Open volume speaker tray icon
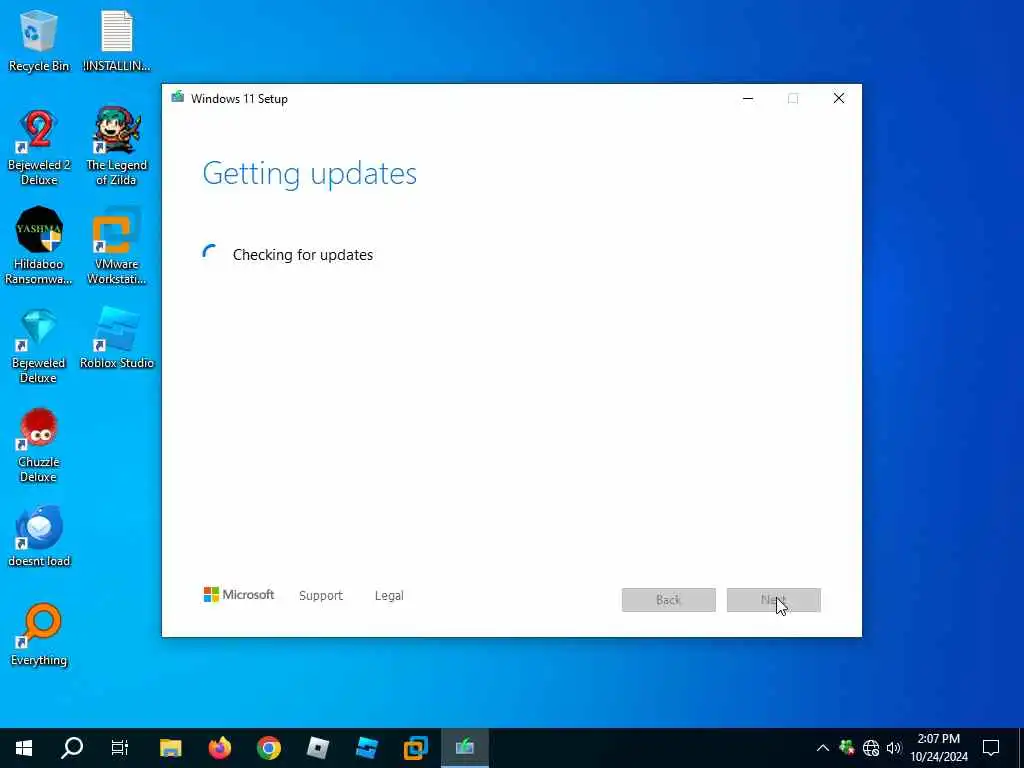The width and height of the screenshot is (1024, 768). [893, 748]
